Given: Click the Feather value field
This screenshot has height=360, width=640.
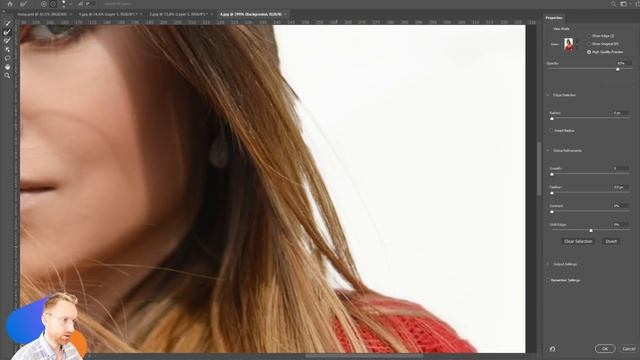Looking at the screenshot, I should point(620,187).
